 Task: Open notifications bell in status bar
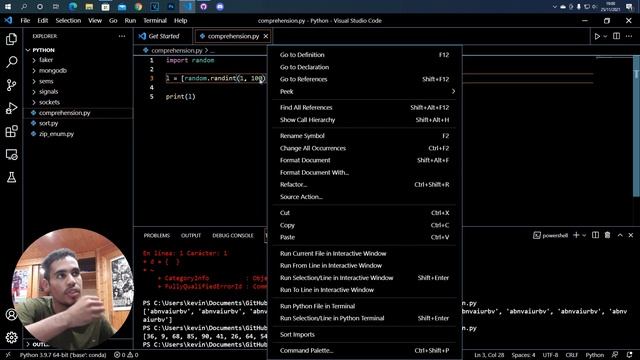629,355
